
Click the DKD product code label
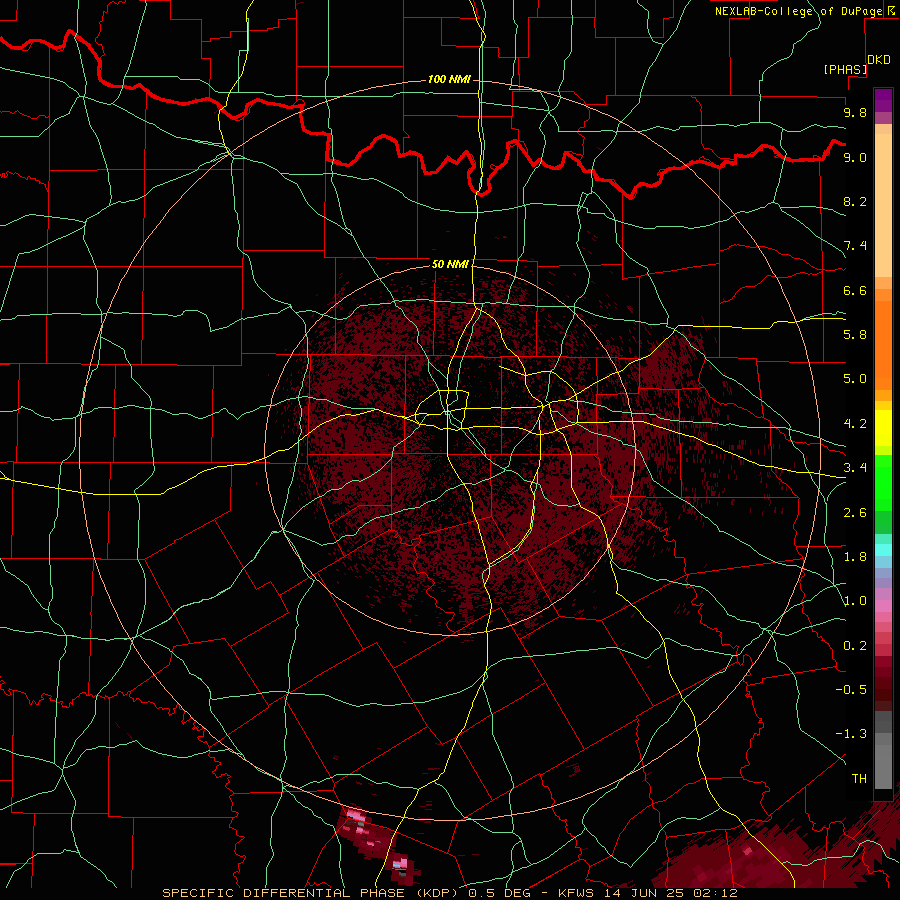(878, 60)
